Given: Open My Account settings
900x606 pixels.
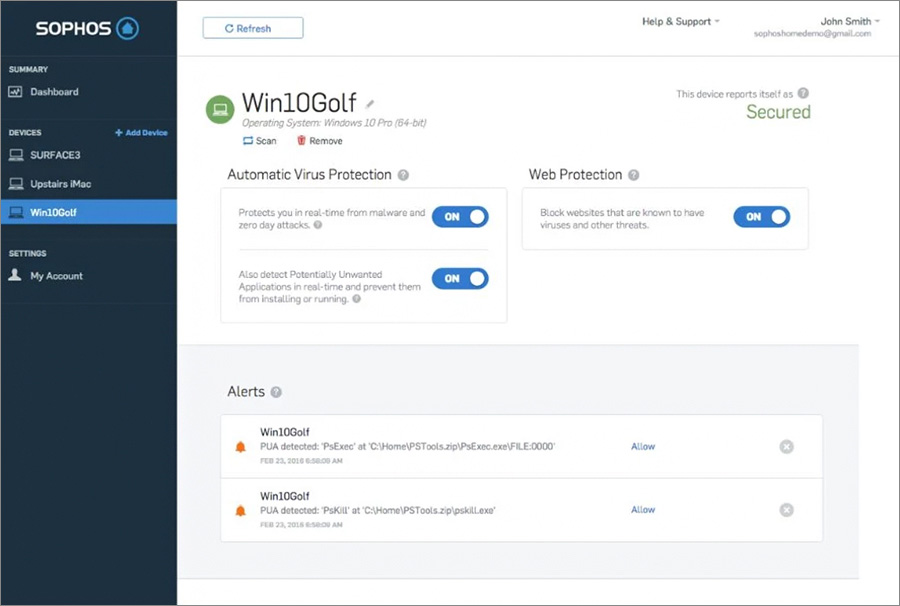Looking at the screenshot, I should [89, 276].
